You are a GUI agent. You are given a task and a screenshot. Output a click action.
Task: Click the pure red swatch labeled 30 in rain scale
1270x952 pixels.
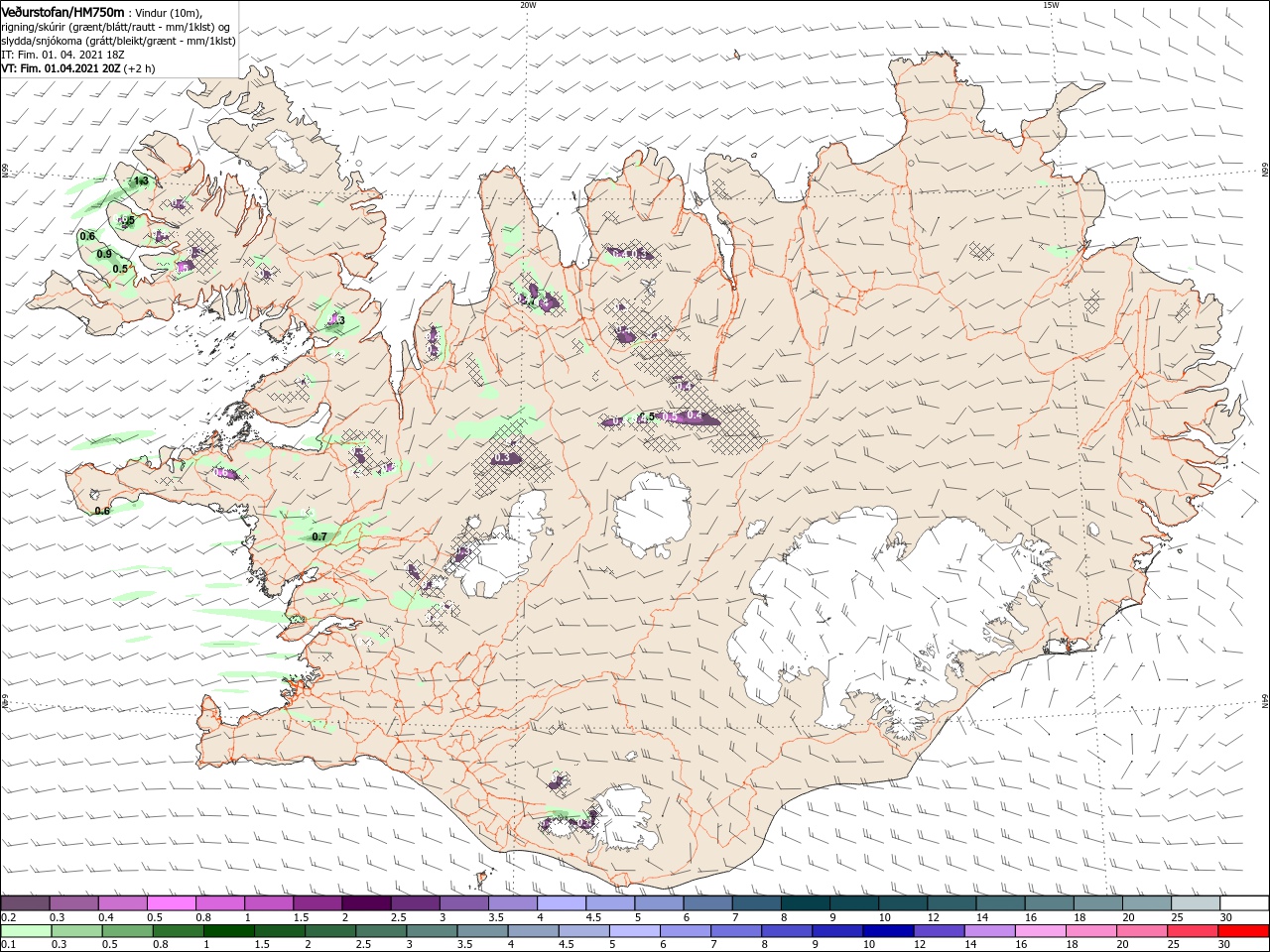tap(1243, 931)
